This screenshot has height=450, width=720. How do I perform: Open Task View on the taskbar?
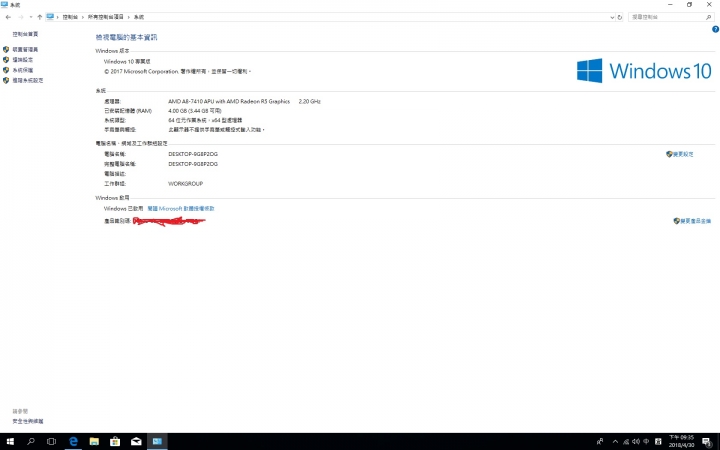[51, 441]
